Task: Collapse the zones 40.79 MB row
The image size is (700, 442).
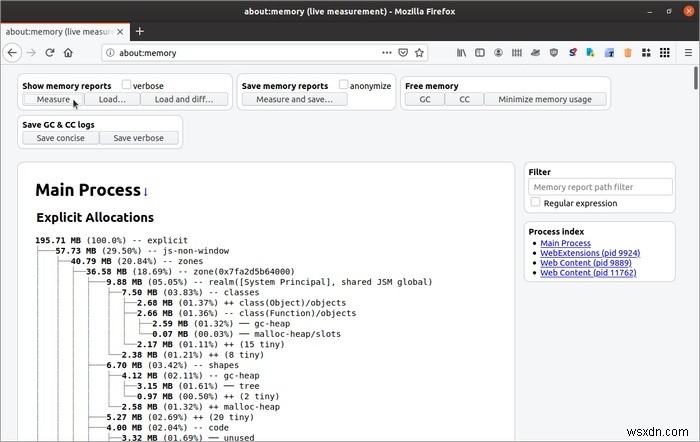Action: tap(137, 261)
